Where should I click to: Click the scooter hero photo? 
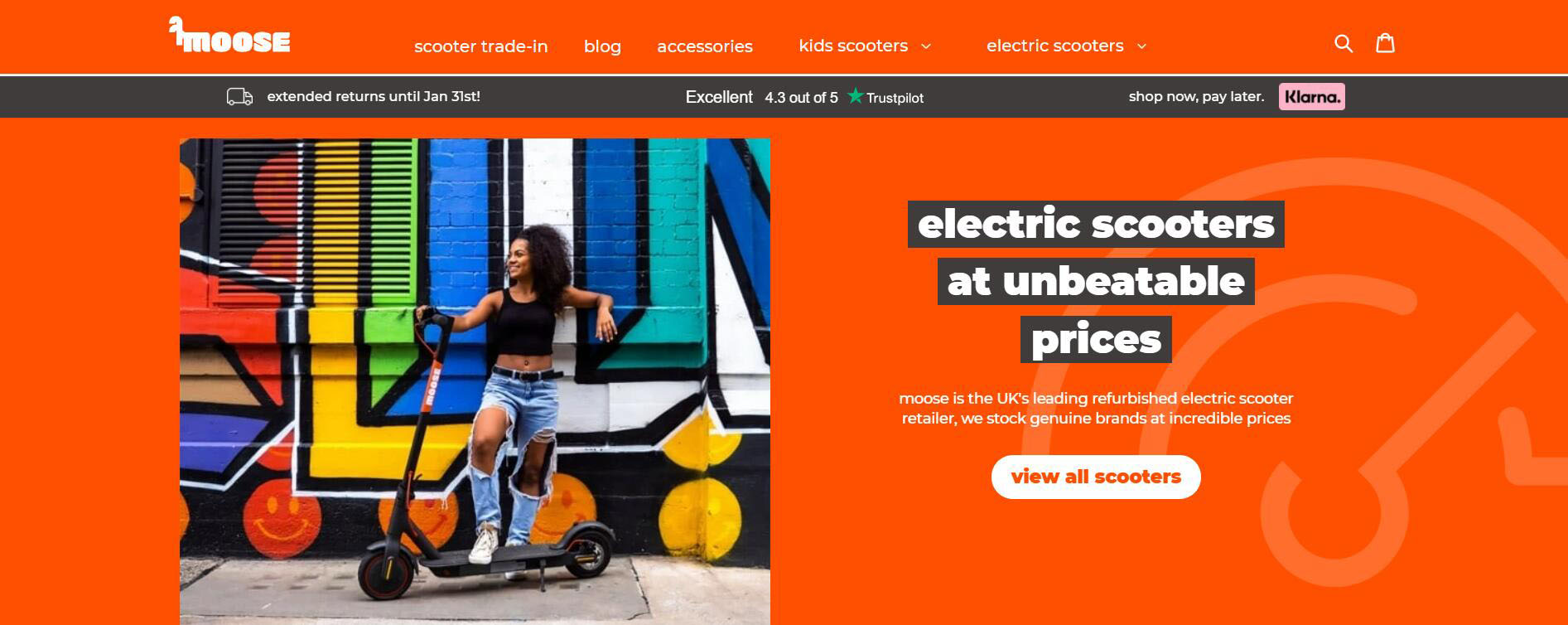pyautogui.click(x=475, y=381)
